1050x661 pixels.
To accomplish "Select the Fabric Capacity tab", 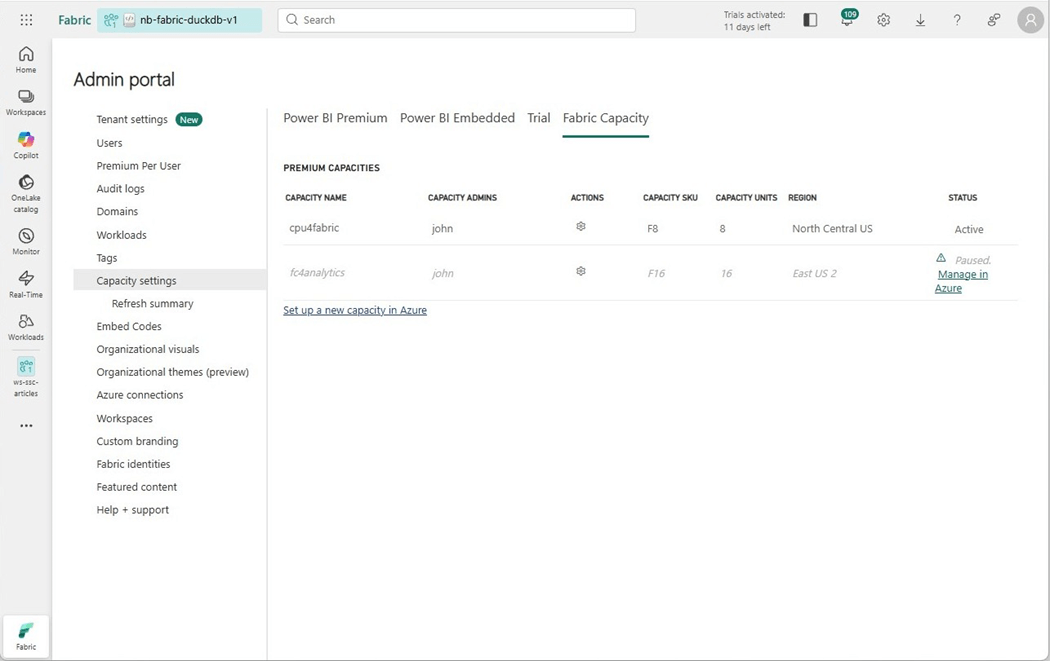I will (605, 118).
